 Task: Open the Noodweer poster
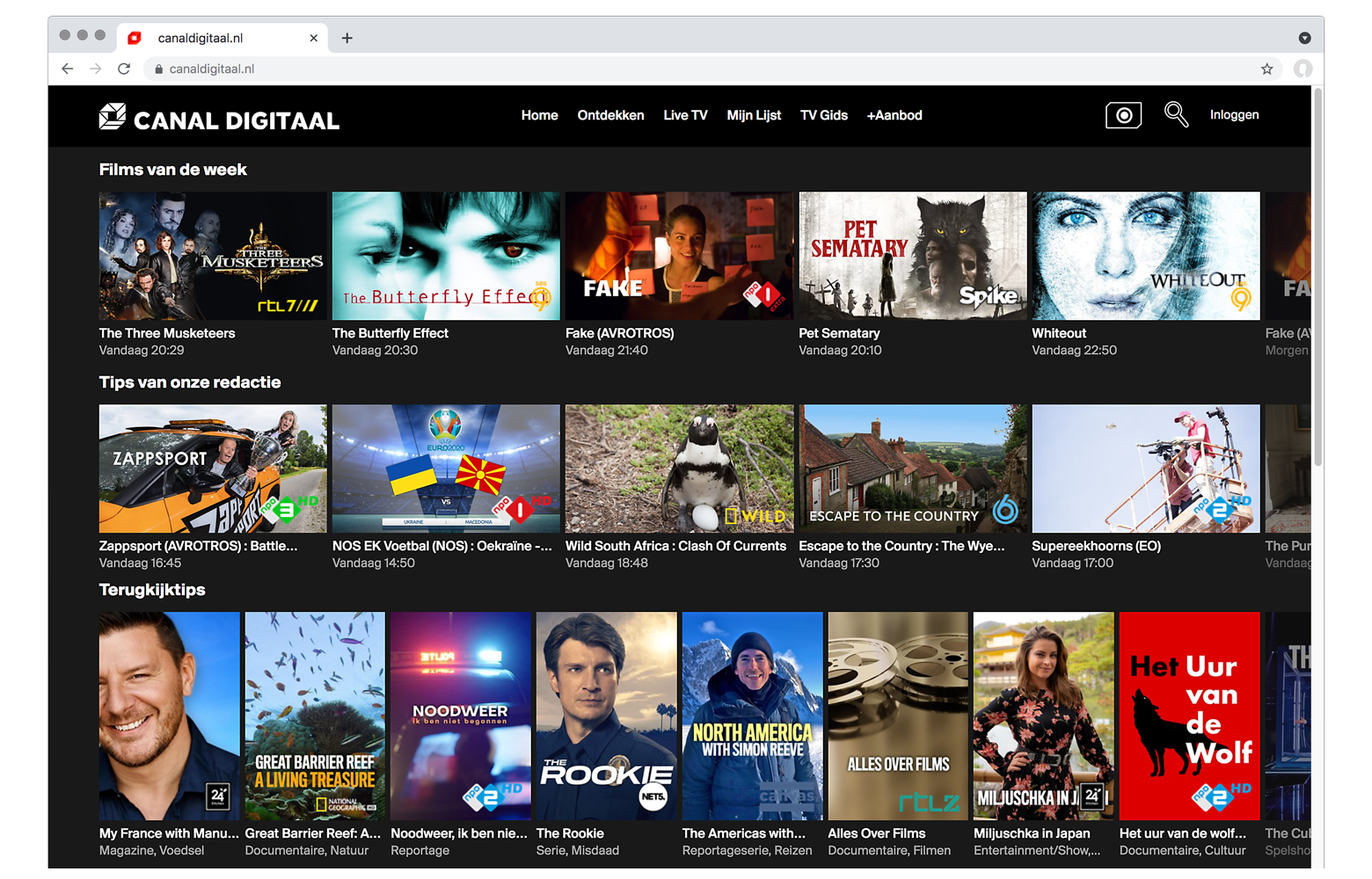[461, 716]
